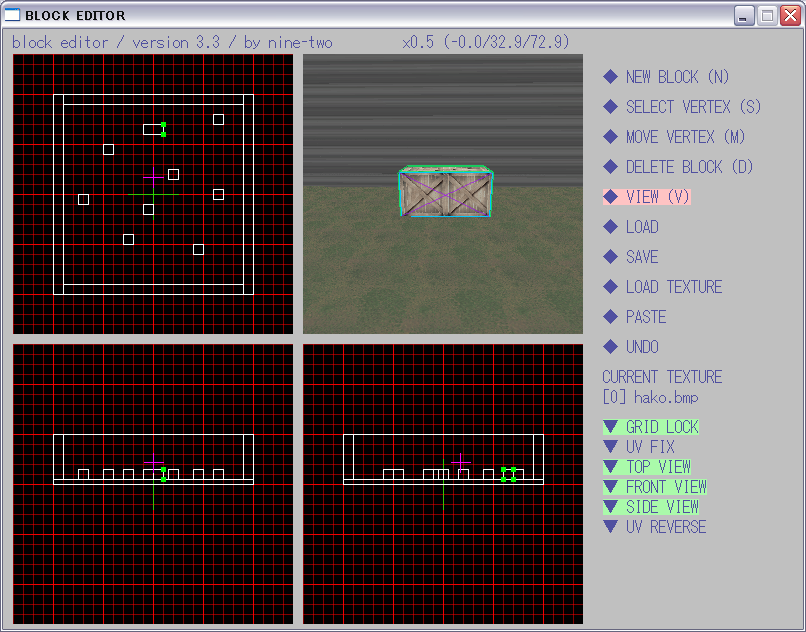Image resolution: width=806 pixels, height=632 pixels.
Task: Click the magenta crosshair in the side view
Action: (460, 461)
